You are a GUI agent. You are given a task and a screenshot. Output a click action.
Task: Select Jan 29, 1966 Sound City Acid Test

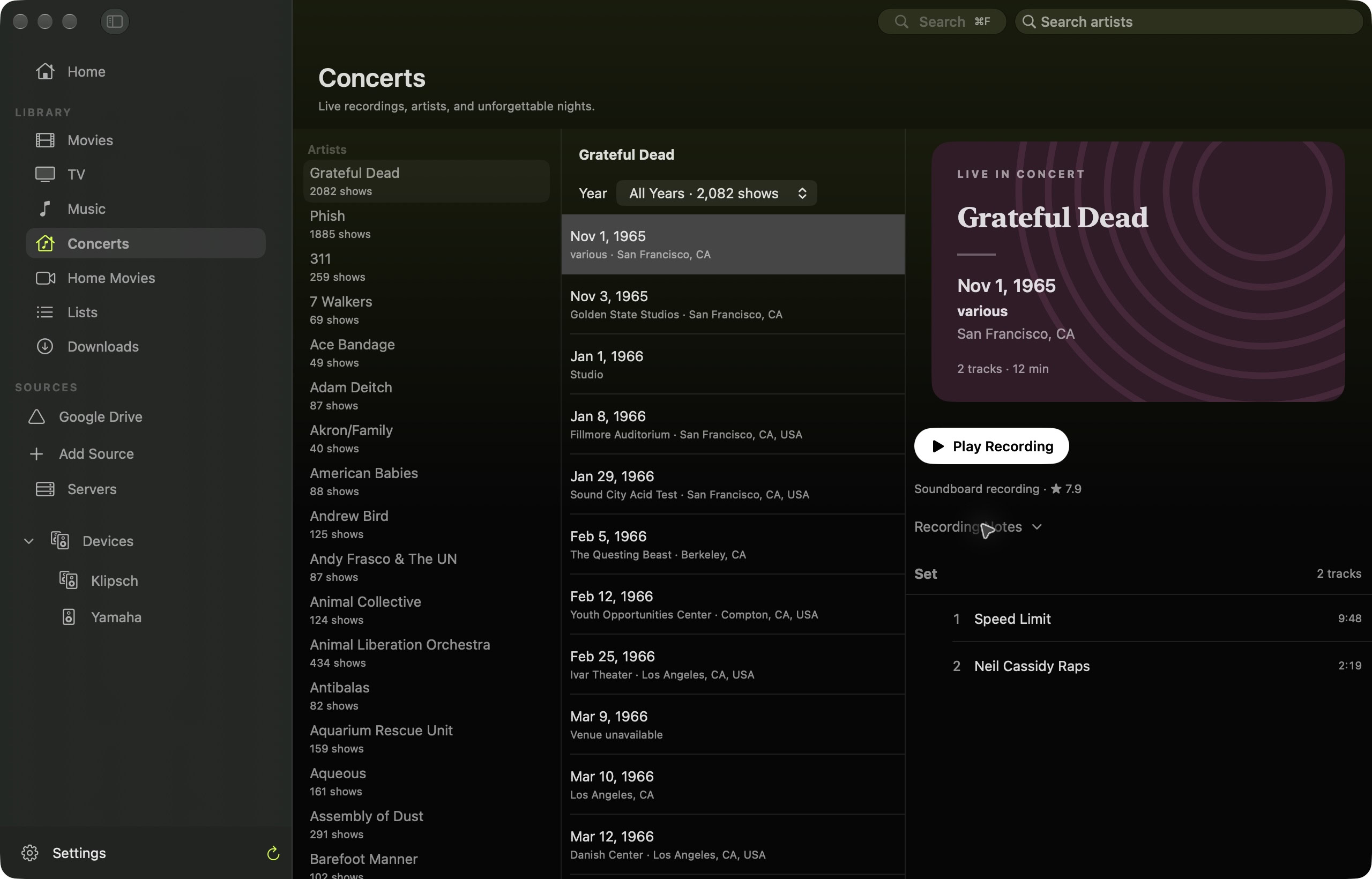point(733,484)
